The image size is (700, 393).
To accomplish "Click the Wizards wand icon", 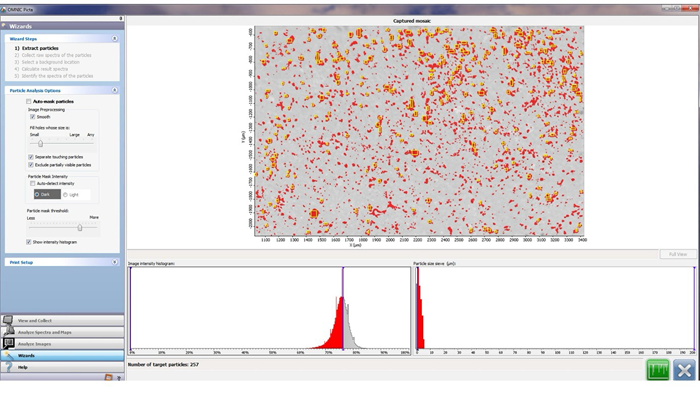I will point(8,355).
